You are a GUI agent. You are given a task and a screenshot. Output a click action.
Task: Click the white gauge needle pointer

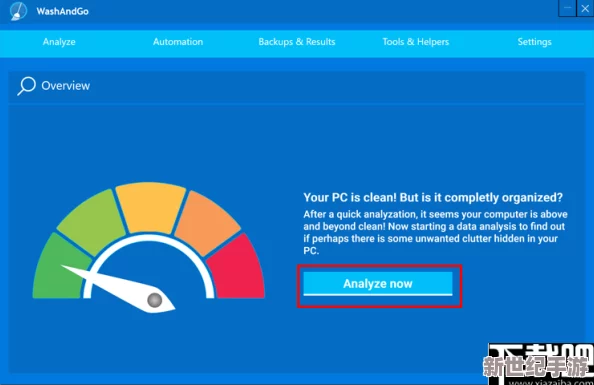(x=118, y=289)
